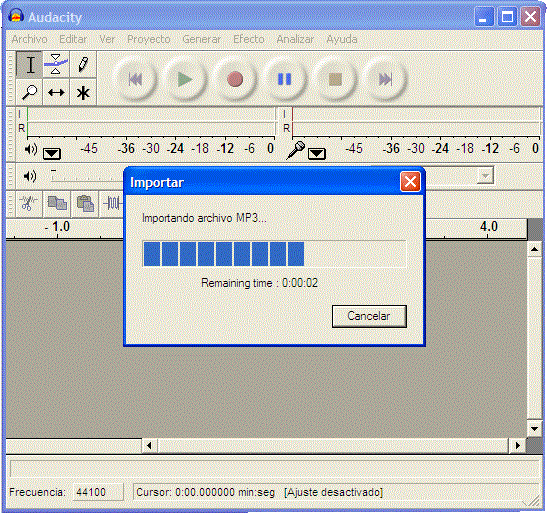Click the 'Importando archivo MP3...' text
The width and height of the screenshot is (547, 513).
point(204,218)
